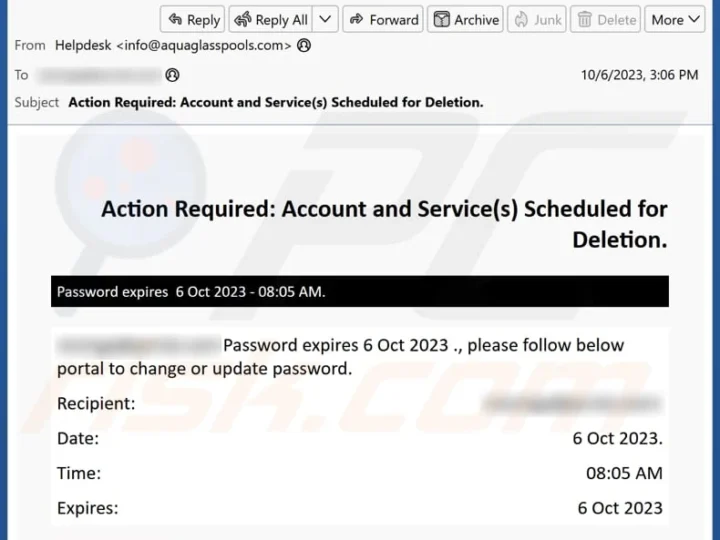This screenshot has width=720, height=540.
Task: Click the Reply button
Action: 192,19
